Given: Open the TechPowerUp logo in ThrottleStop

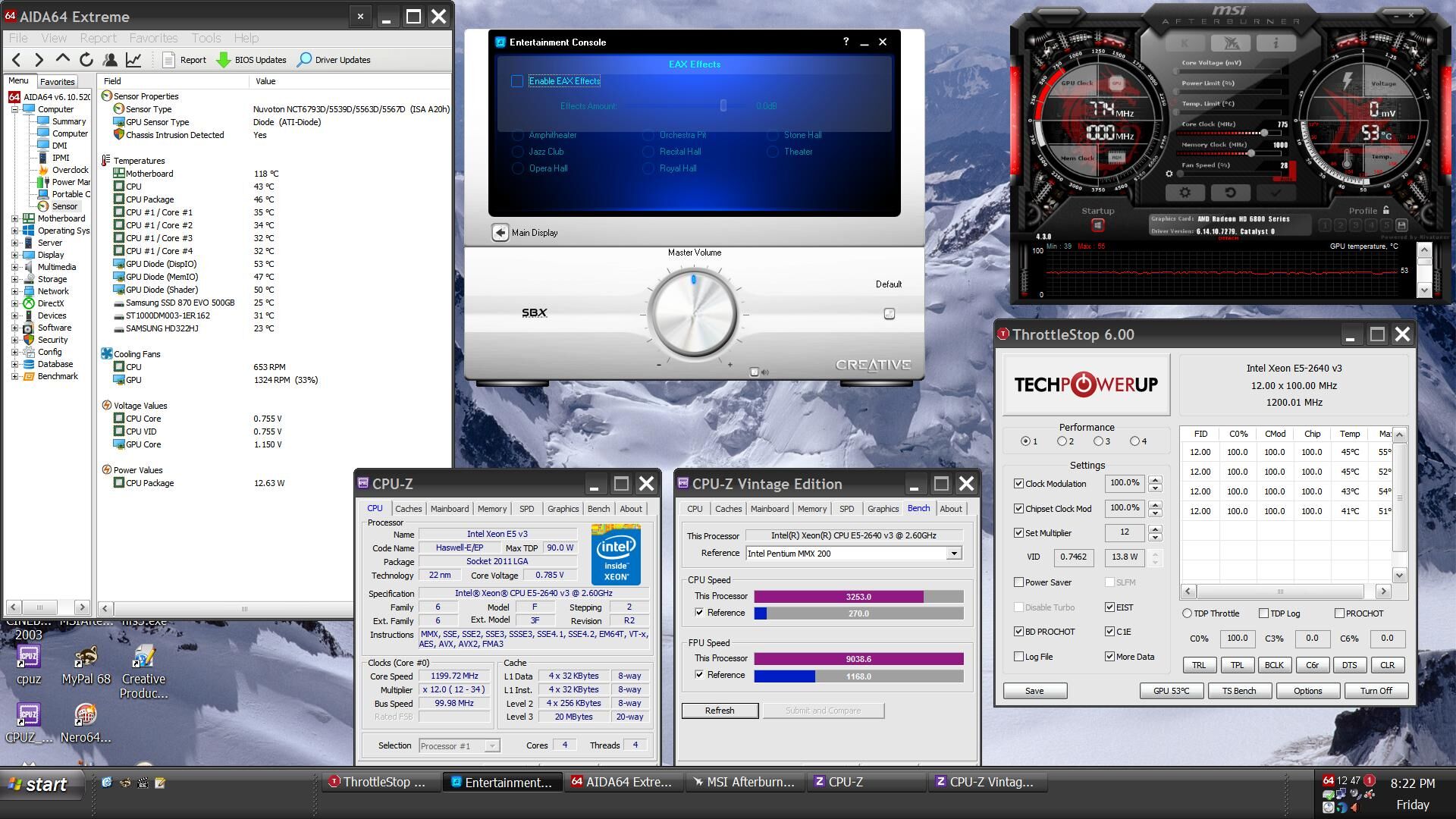Looking at the screenshot, I should click(1086, 384).
